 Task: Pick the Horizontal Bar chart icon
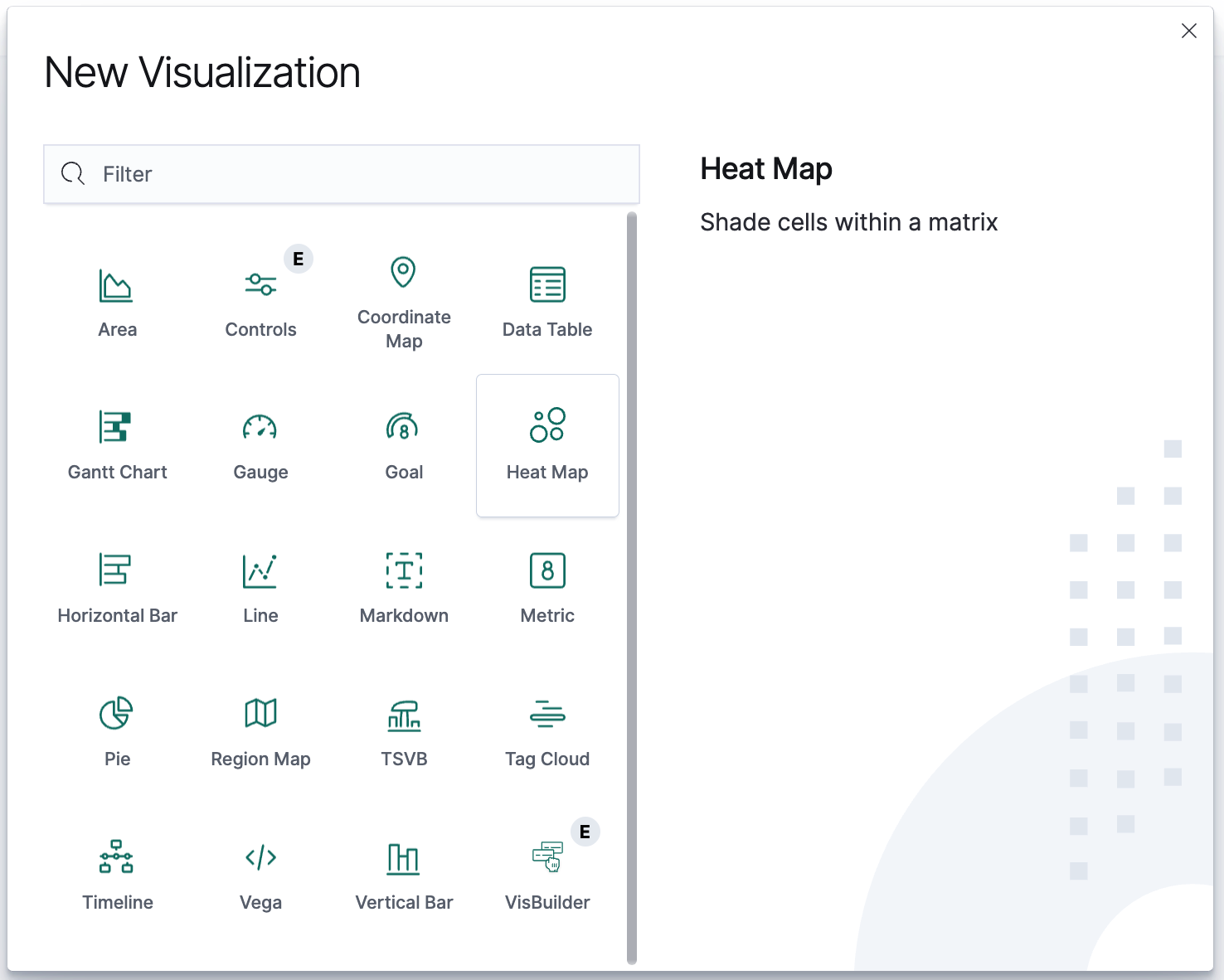116,570
